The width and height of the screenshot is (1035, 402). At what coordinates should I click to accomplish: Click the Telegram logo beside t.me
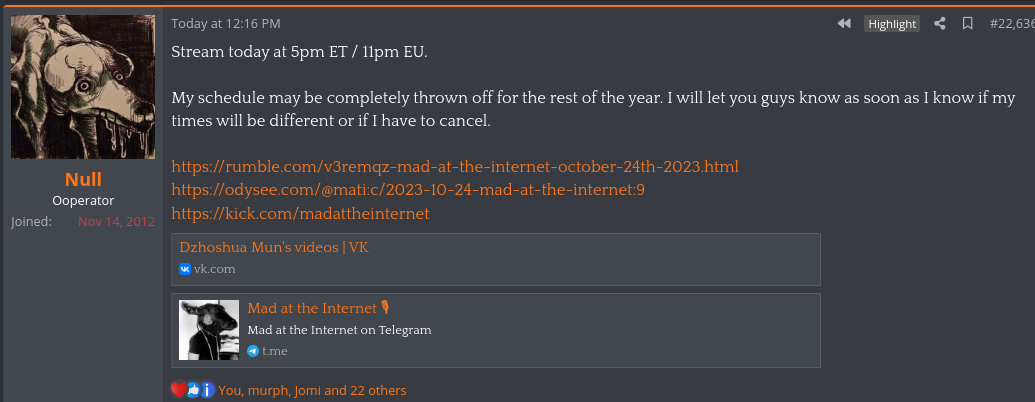click(x=253, y=351)
